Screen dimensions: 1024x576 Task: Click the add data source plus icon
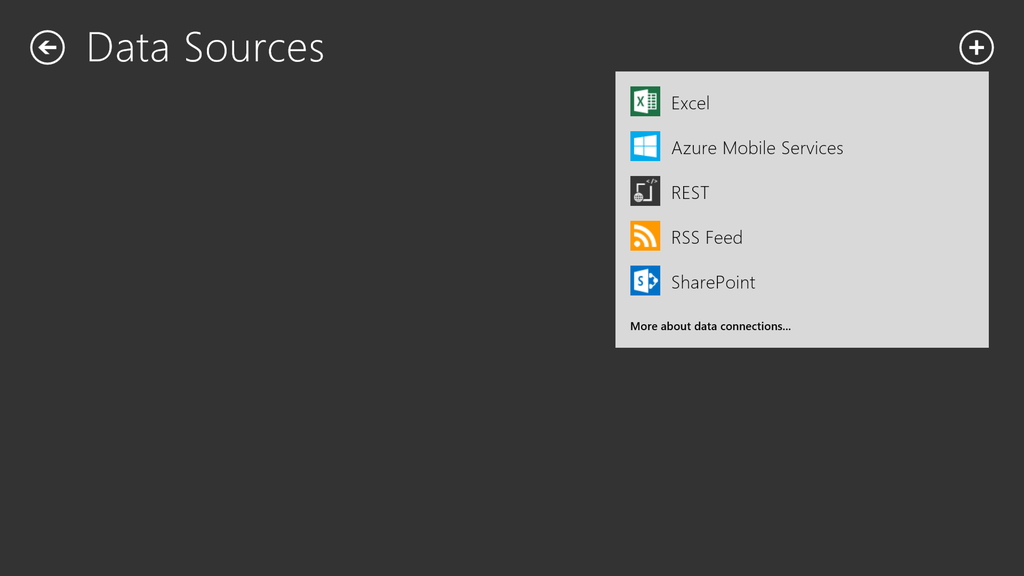pyautogui.click(x=976, y=46)
